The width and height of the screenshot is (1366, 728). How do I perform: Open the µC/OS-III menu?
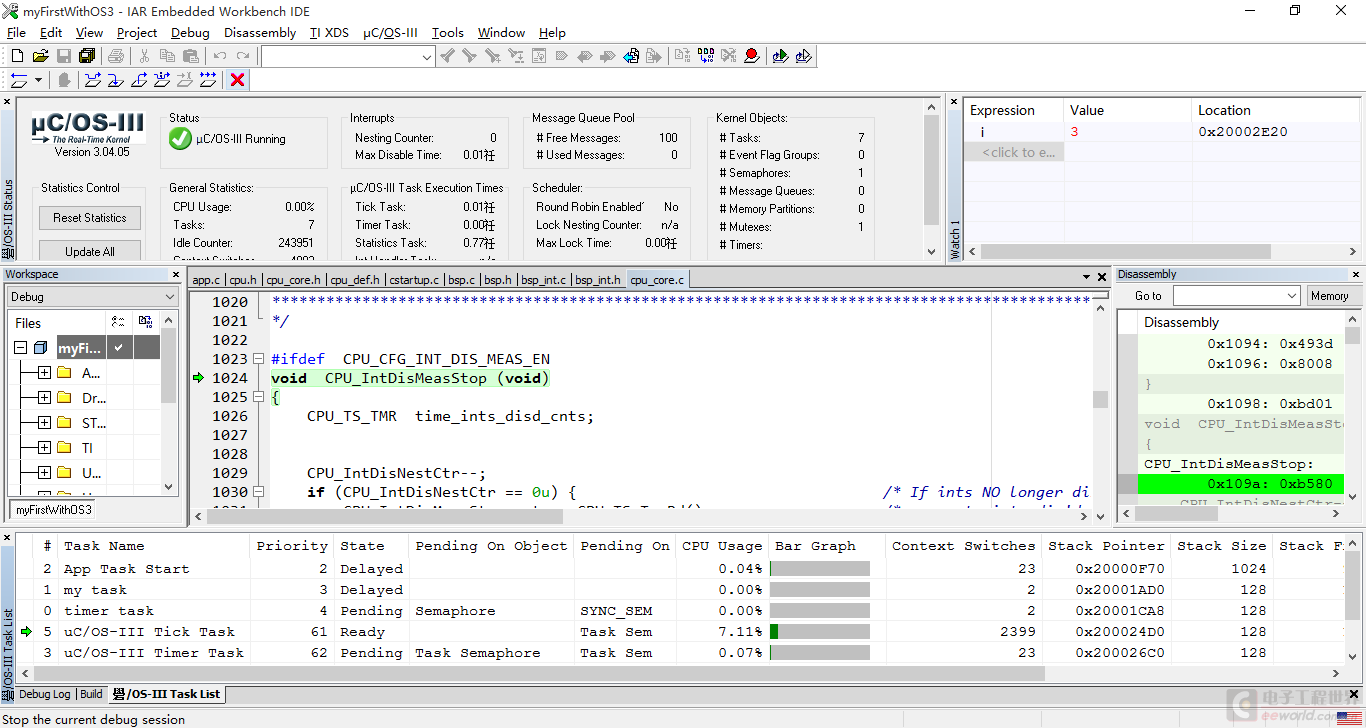(x=390, y=32)
